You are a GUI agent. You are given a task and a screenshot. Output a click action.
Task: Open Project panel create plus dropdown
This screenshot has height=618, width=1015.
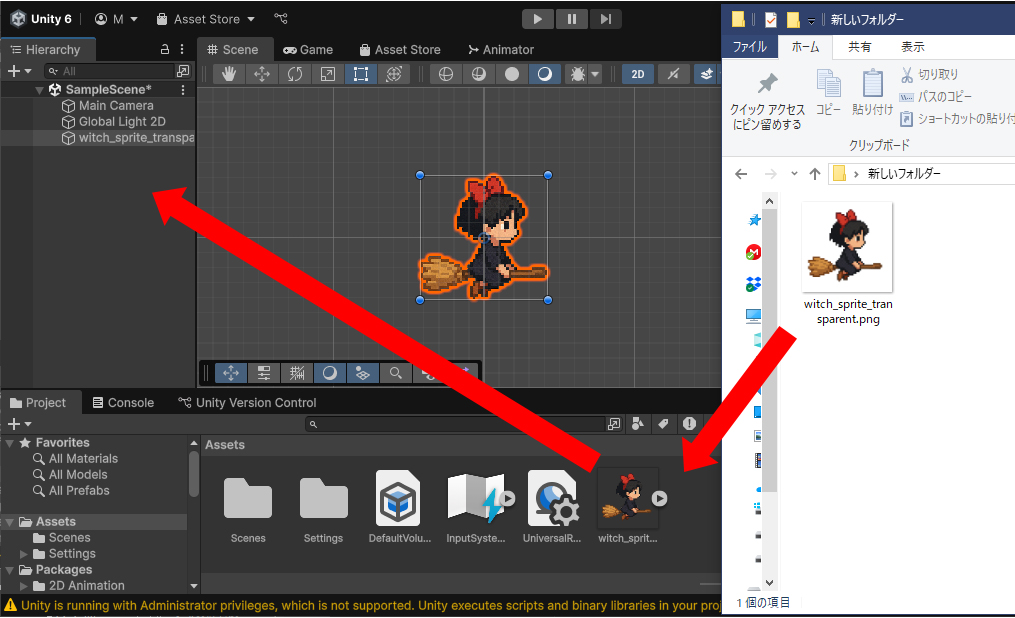tap(19, 424)
